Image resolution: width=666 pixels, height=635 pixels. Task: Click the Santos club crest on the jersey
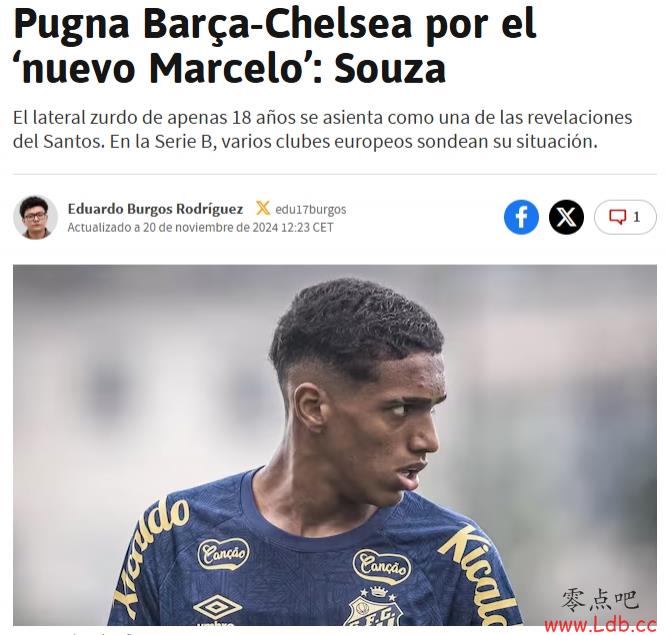pos(376,606)
